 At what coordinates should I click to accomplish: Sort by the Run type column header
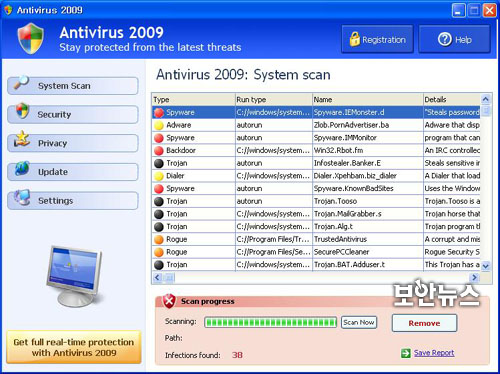point(274,99)
